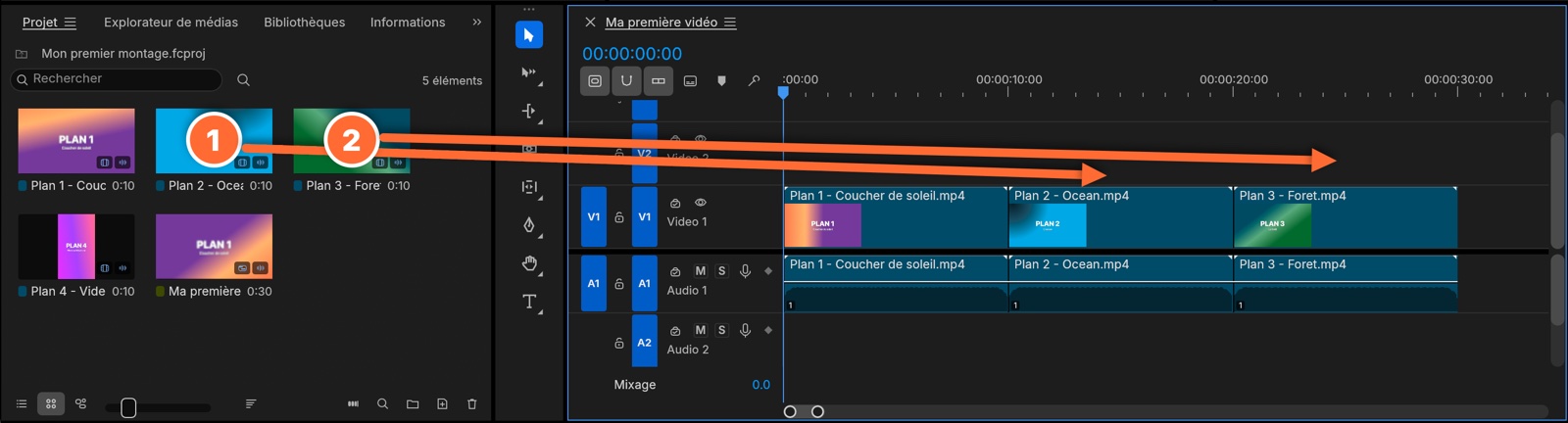Image resolution: width=1568 pixels, height=423 pixels.
Task: Select Plan 3 - Foret.mp4 video clip
Action: (1345, 217)
